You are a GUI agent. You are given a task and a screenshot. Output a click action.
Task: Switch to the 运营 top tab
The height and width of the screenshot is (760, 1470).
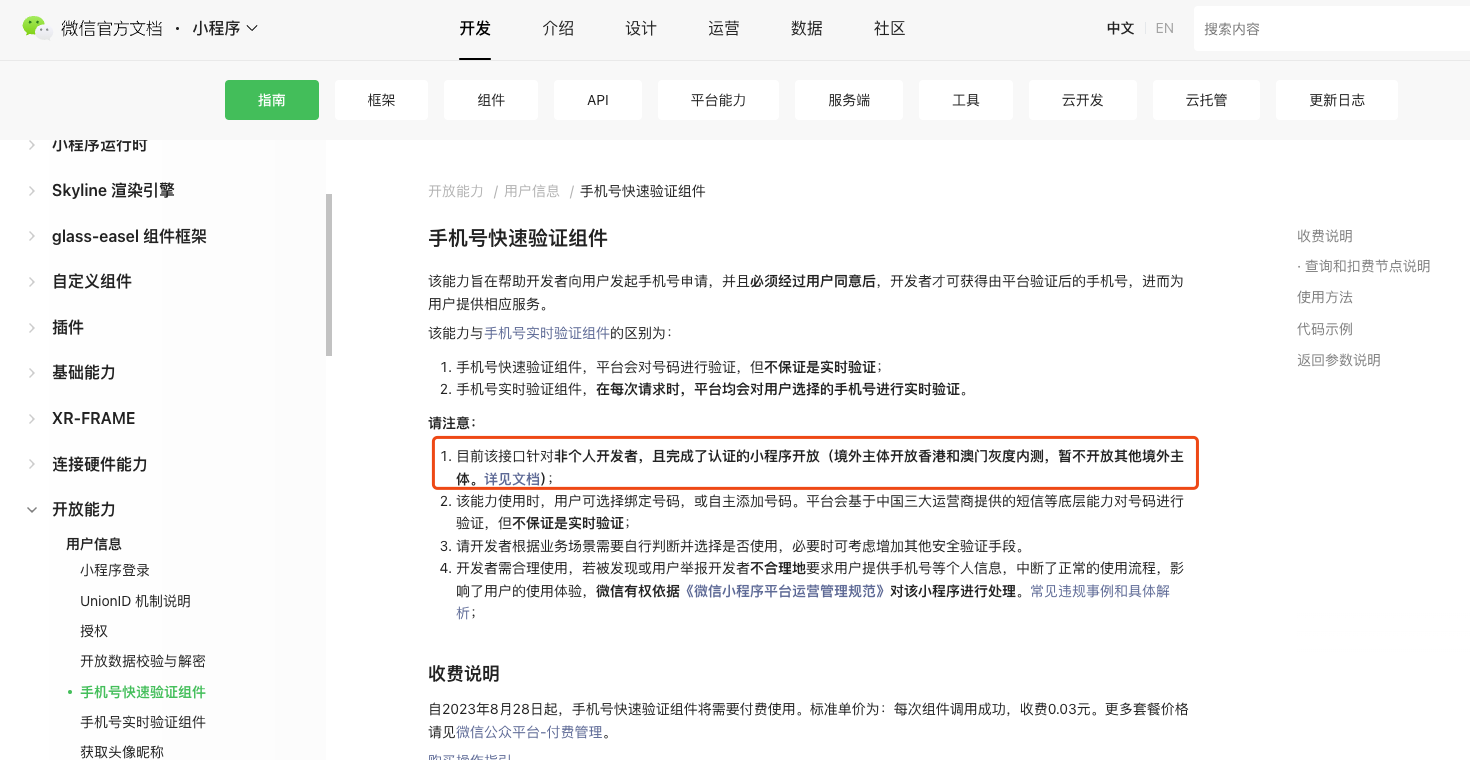[x=724, y=28]
